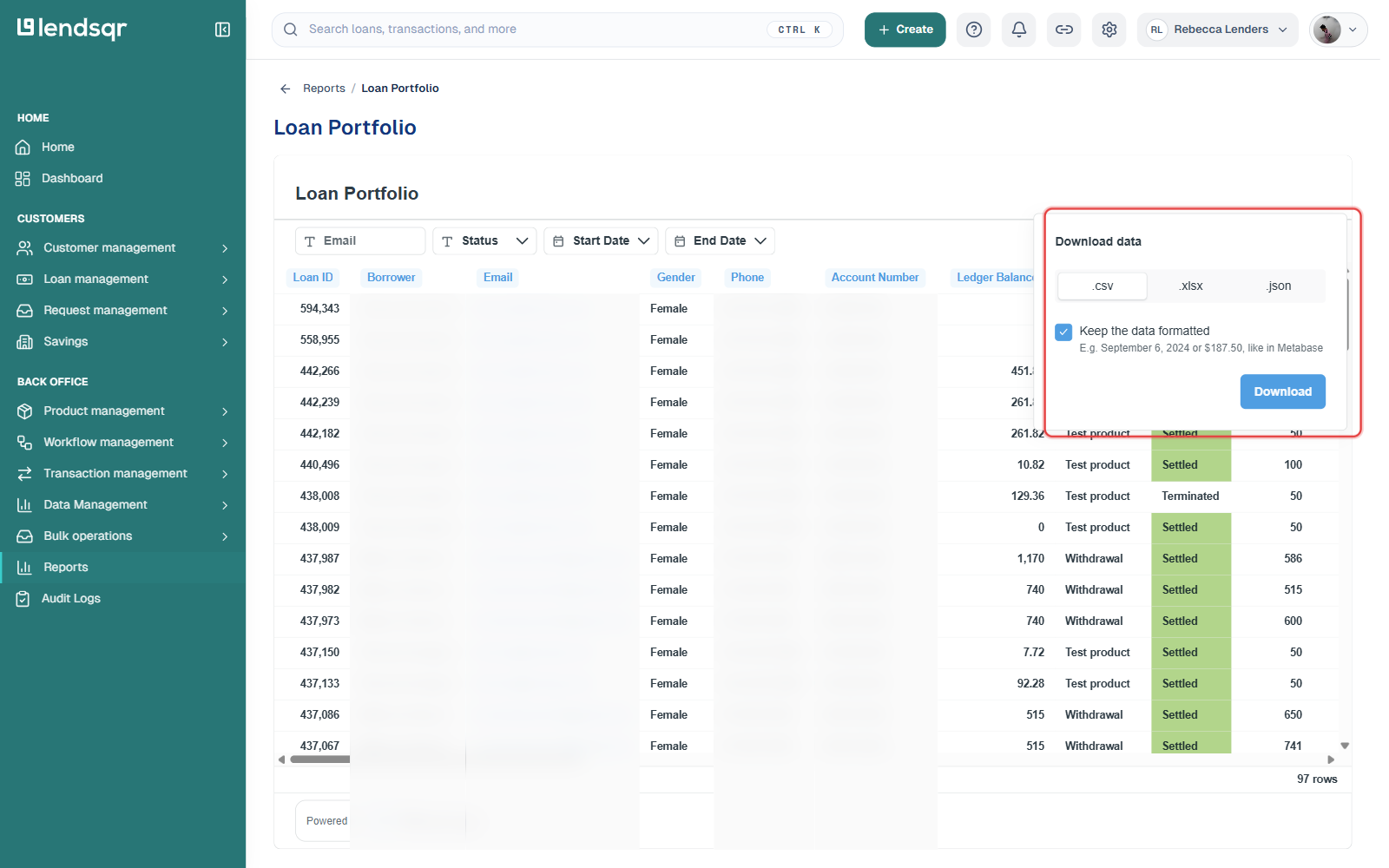Expand Transaction management submenu chevron
1389x868 pixels.
coord(225,474)
